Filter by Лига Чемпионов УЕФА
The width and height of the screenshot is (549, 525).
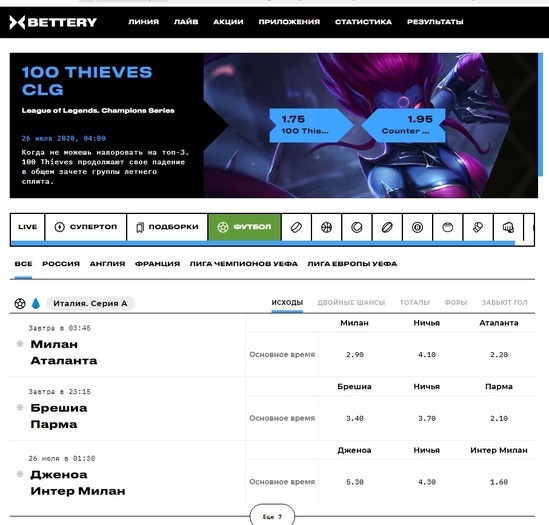(x=244, y=264)
